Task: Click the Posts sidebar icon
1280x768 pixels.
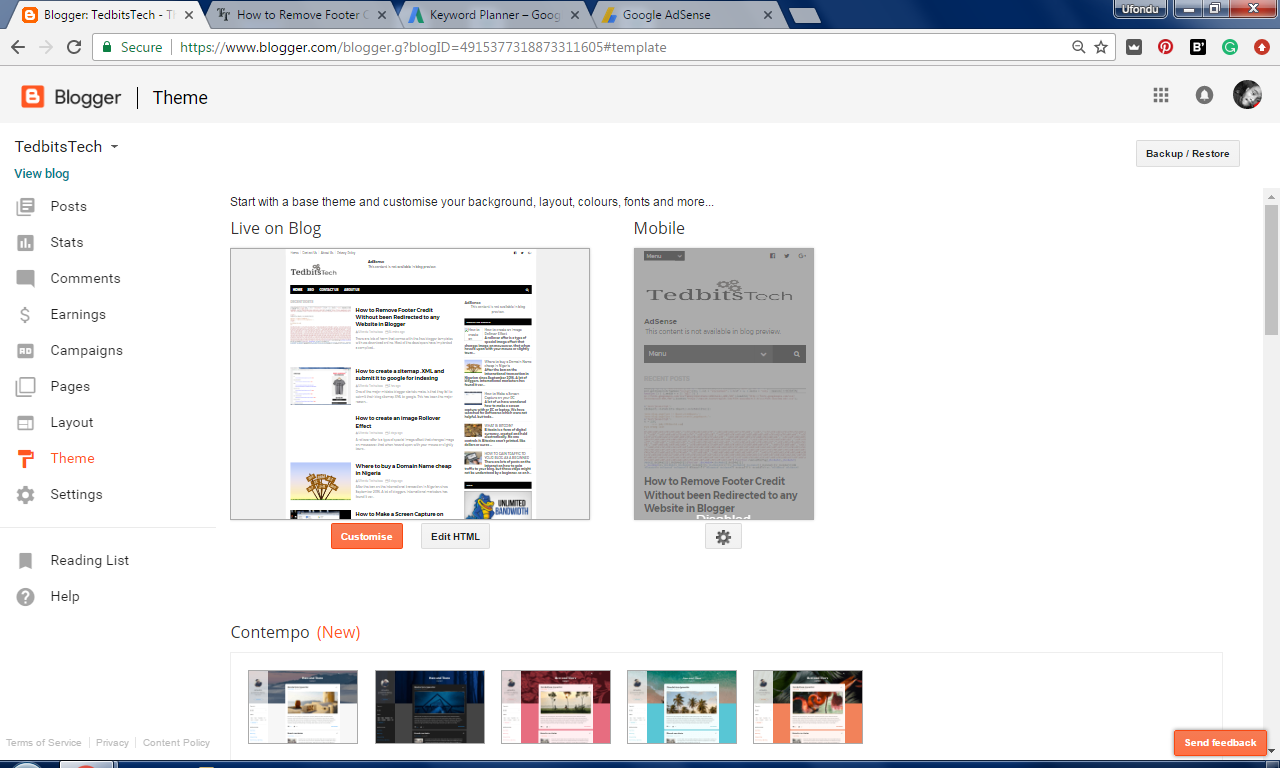Action: coord(26,206)
